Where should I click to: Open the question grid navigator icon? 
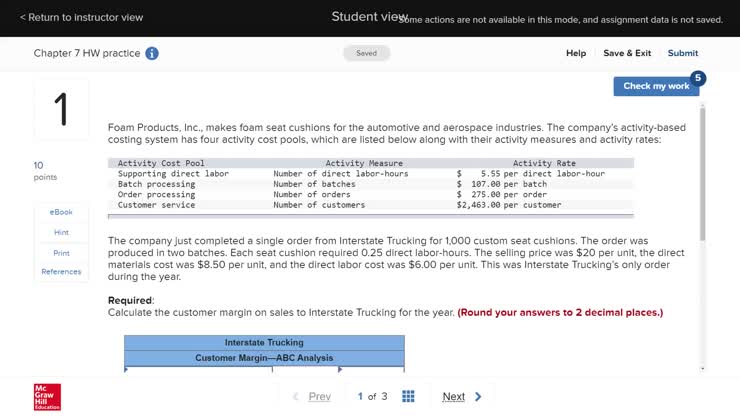[408, 396]
